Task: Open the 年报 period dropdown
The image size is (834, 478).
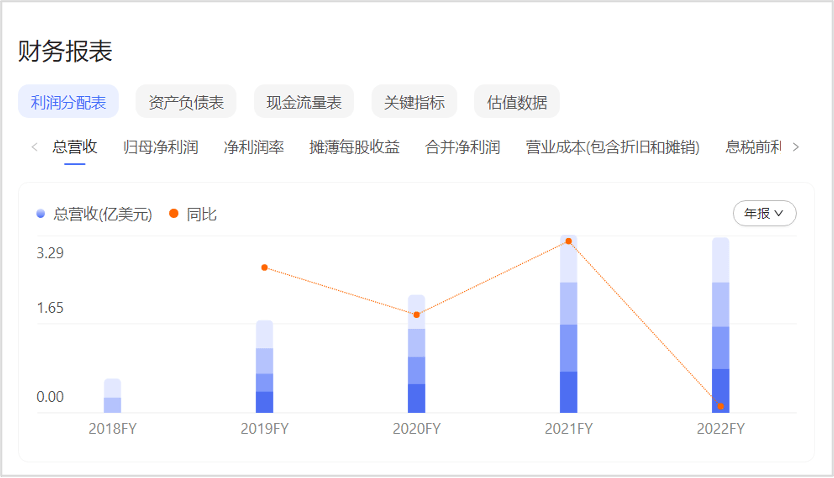Action: tap(764, 213)
